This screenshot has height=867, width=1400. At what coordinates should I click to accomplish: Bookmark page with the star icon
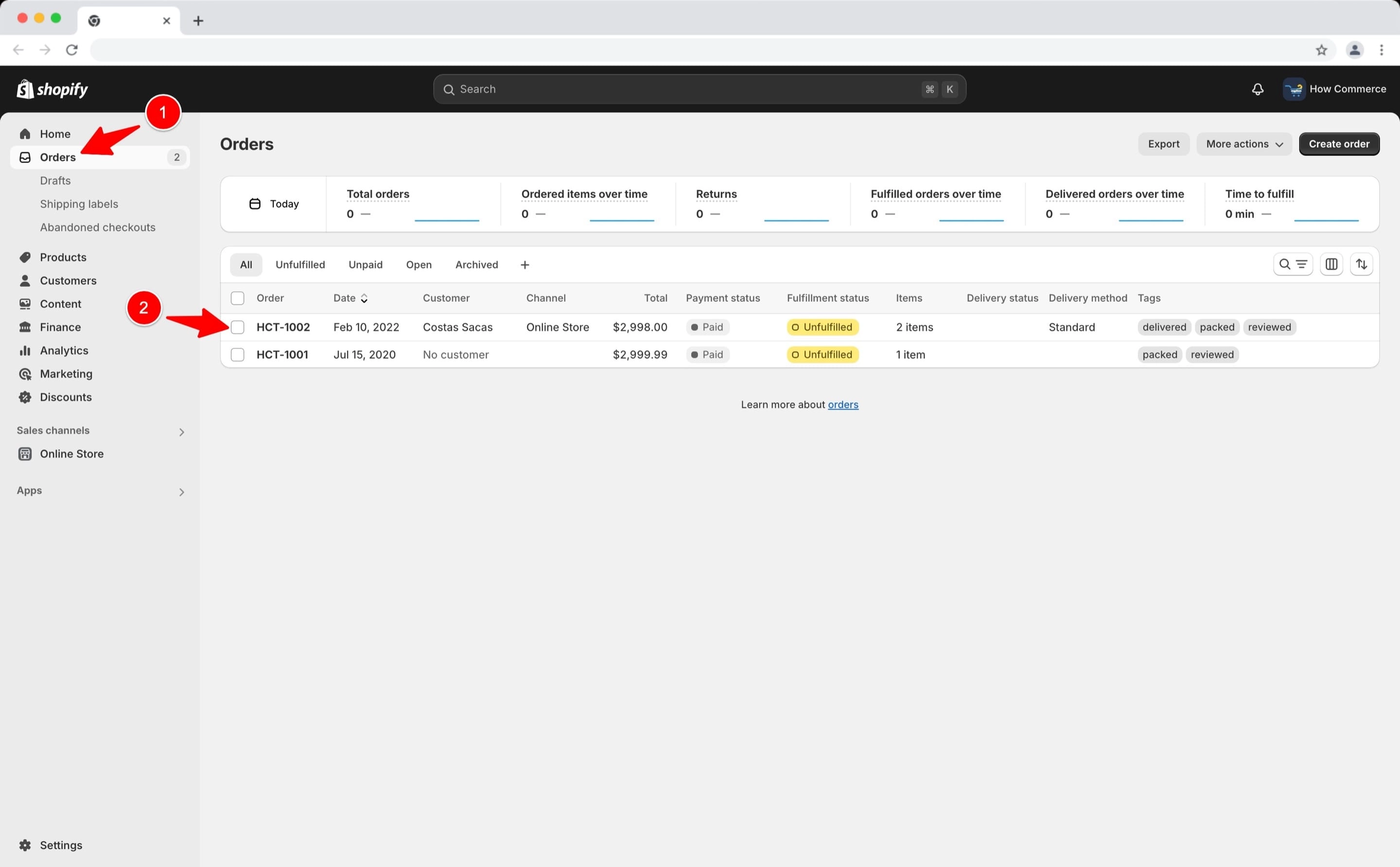pyautogui.click(x=1321, y=50)
